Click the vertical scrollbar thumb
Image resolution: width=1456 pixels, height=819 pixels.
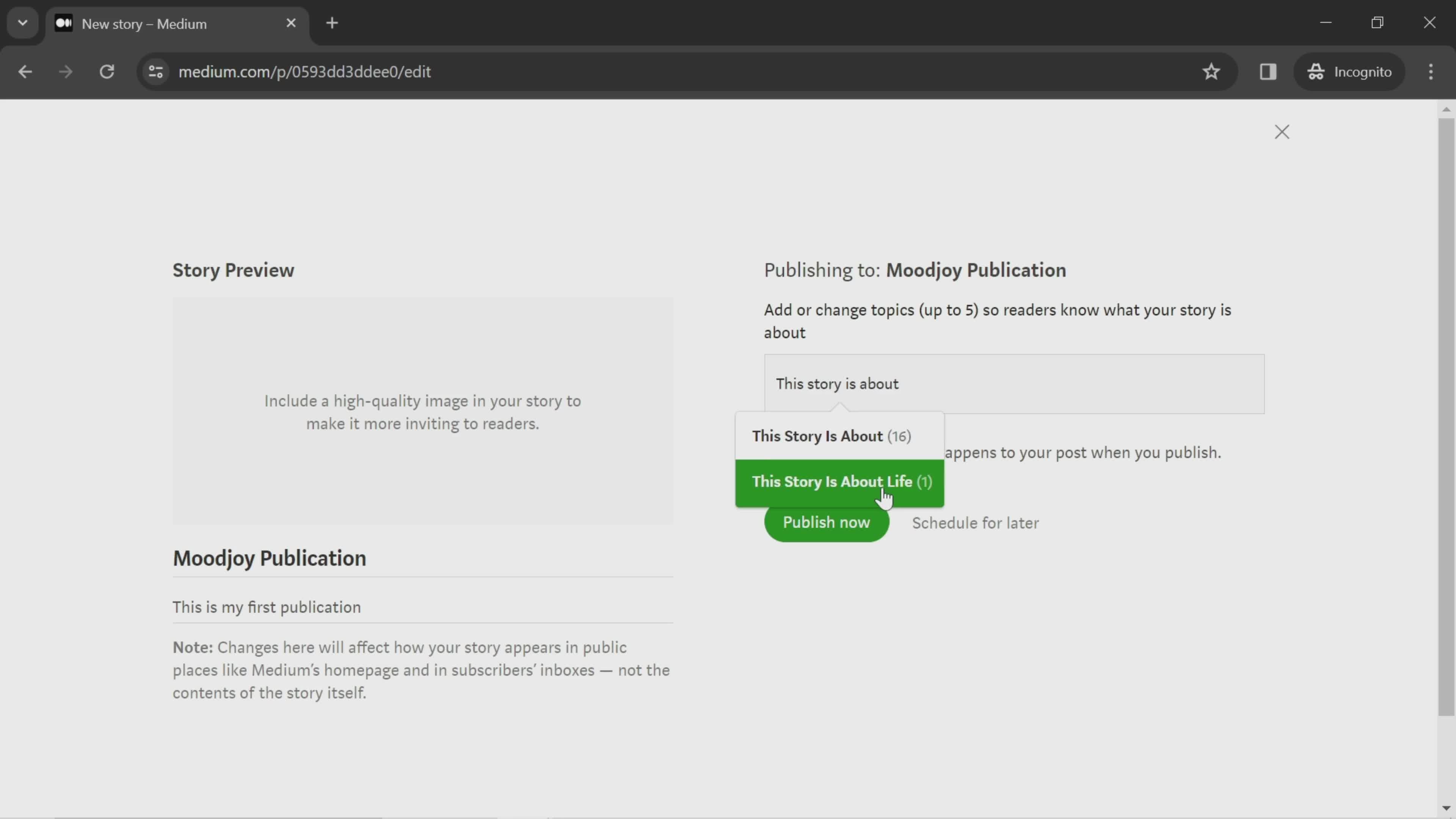1446,417
